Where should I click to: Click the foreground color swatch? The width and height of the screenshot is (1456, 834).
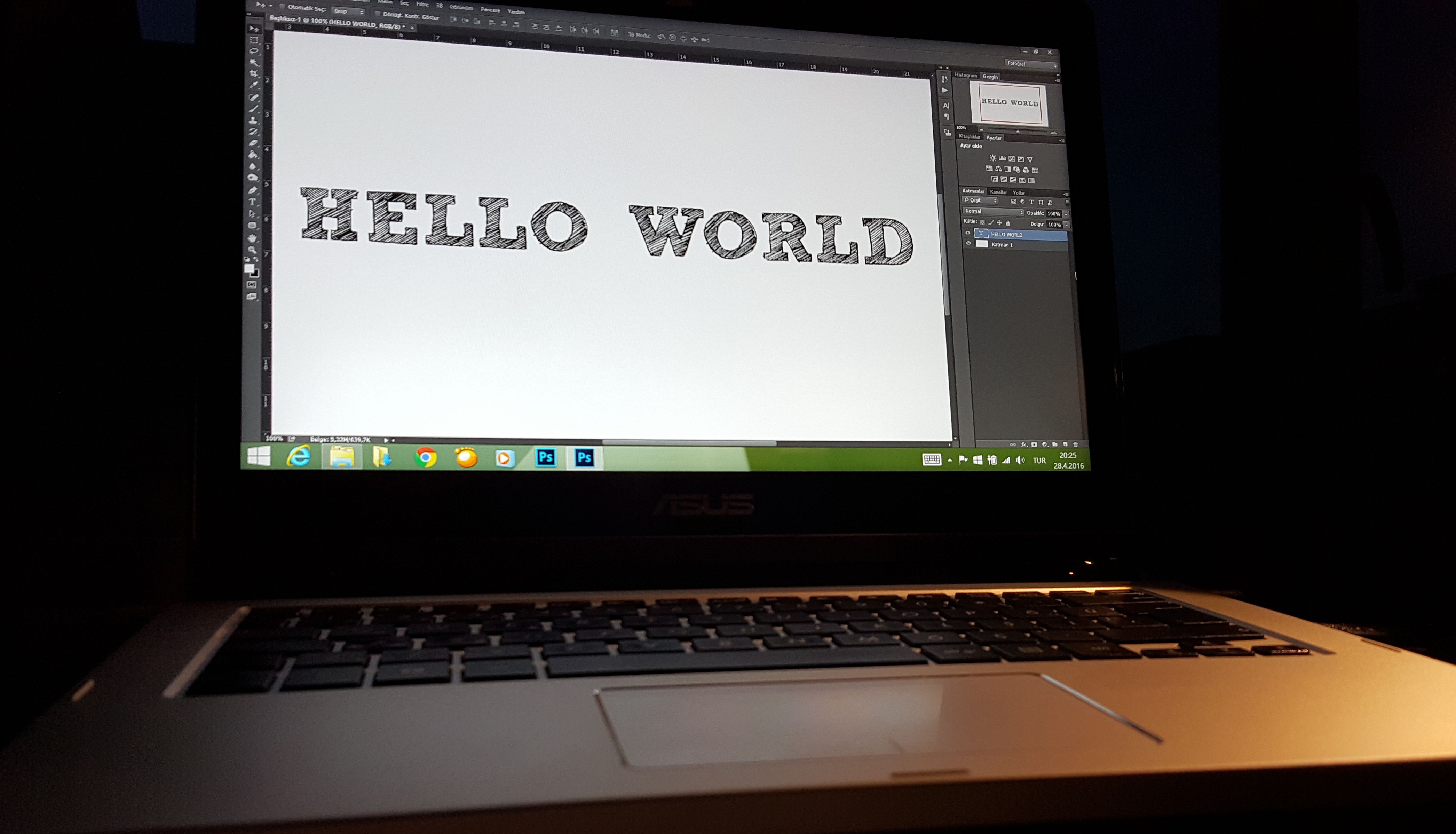point(249,269)
